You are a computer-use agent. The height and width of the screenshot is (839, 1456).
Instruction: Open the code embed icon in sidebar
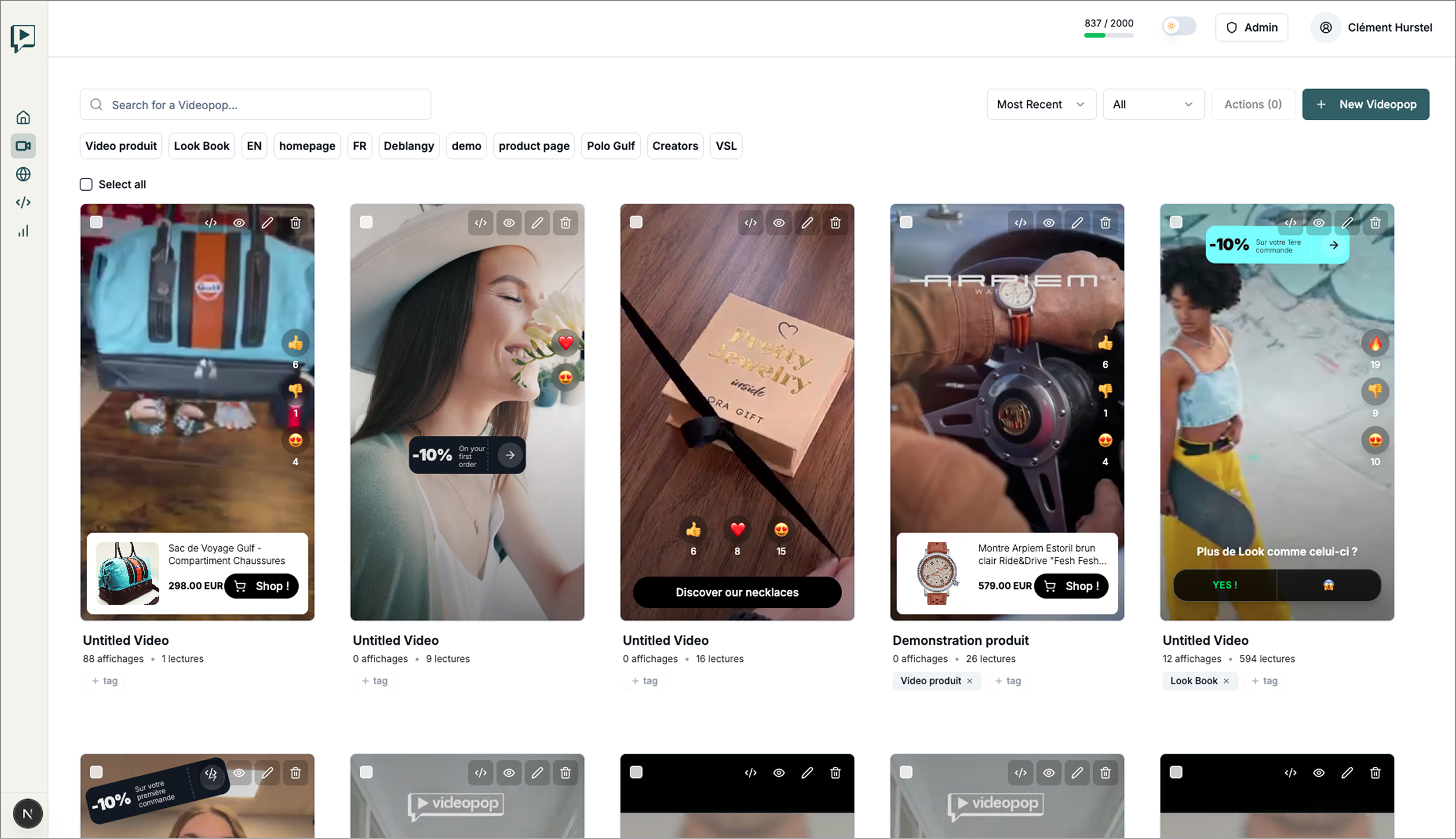[23, 202]
